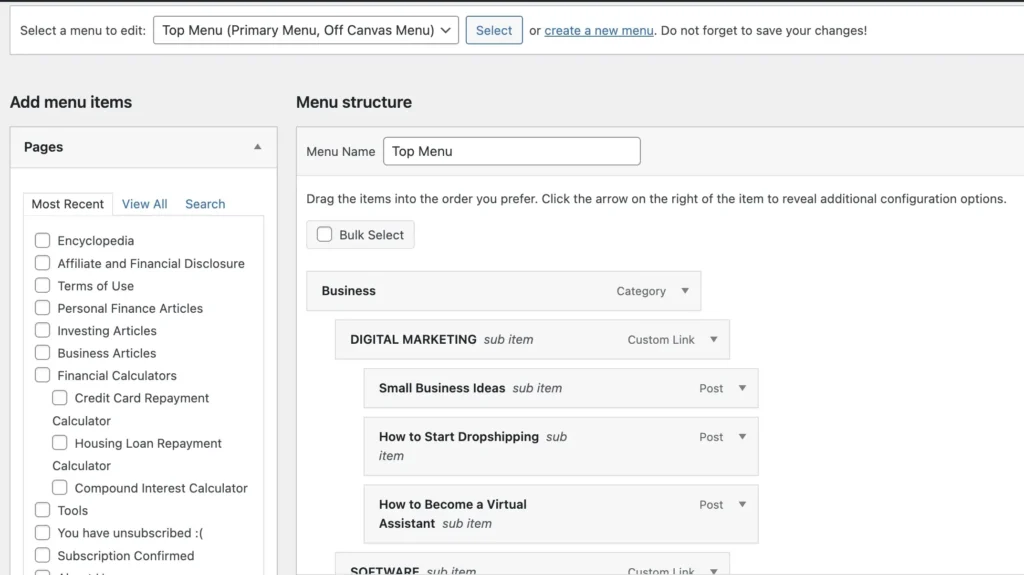Collapse the Pages panel arrow
Screen dimensions: 1024x575
pyautogui.click(x=257, y=147)
